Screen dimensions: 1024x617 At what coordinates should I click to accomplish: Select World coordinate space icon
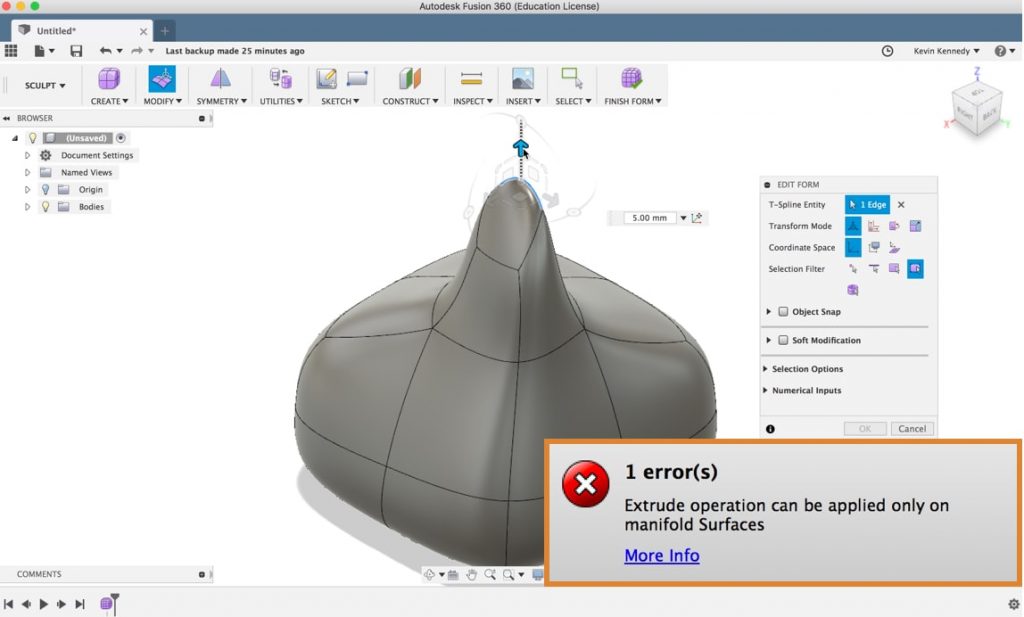click(853, 247)
